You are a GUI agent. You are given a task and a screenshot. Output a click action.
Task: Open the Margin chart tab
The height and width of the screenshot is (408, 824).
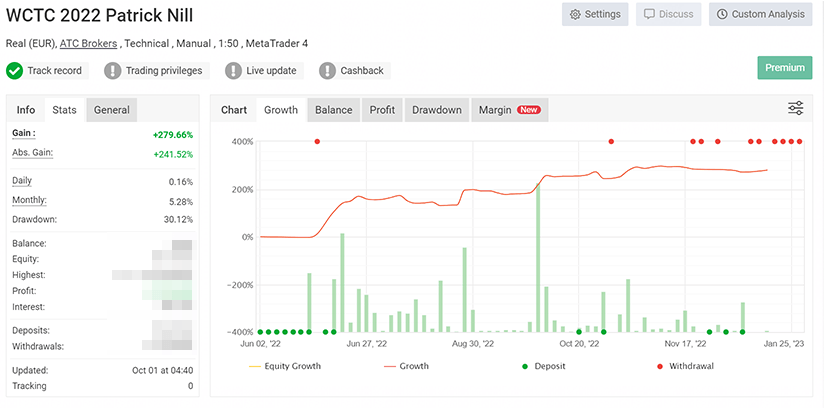click(x=509, y=110)
